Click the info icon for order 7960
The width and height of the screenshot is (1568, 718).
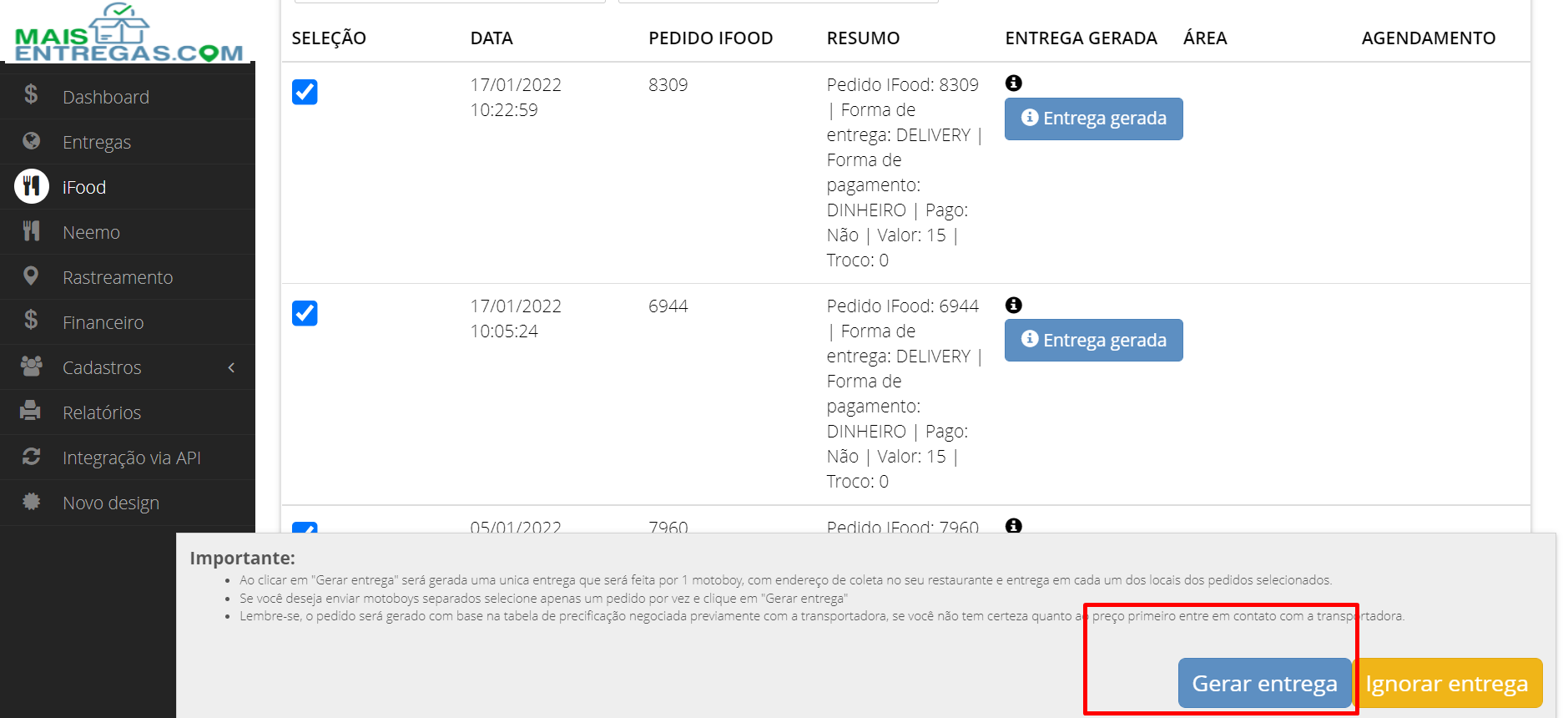pyautogui.click(x=1014, y=526)
